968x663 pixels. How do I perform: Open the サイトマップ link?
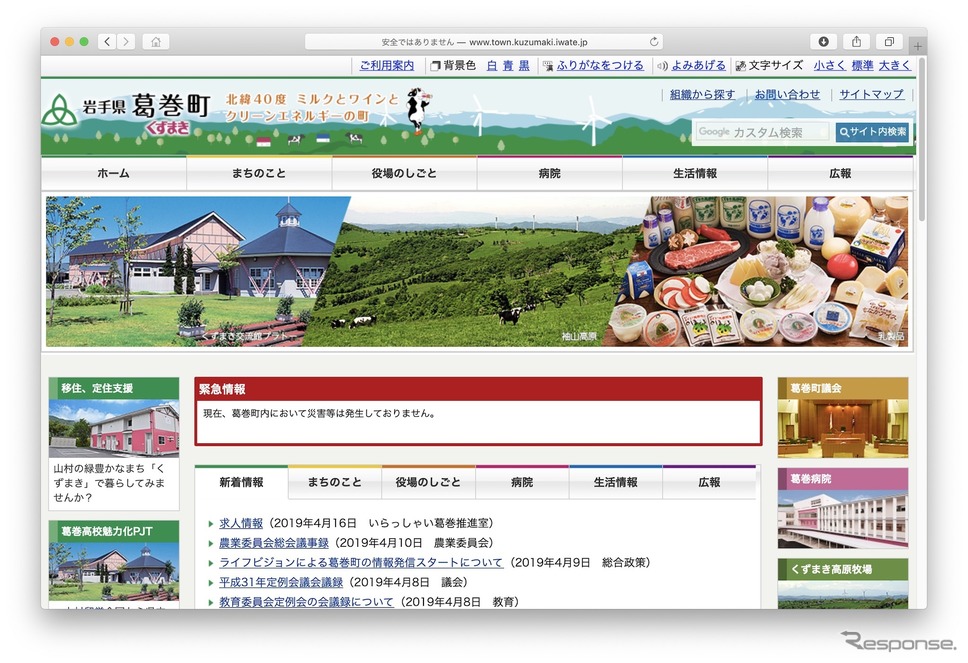click(872, 94)
